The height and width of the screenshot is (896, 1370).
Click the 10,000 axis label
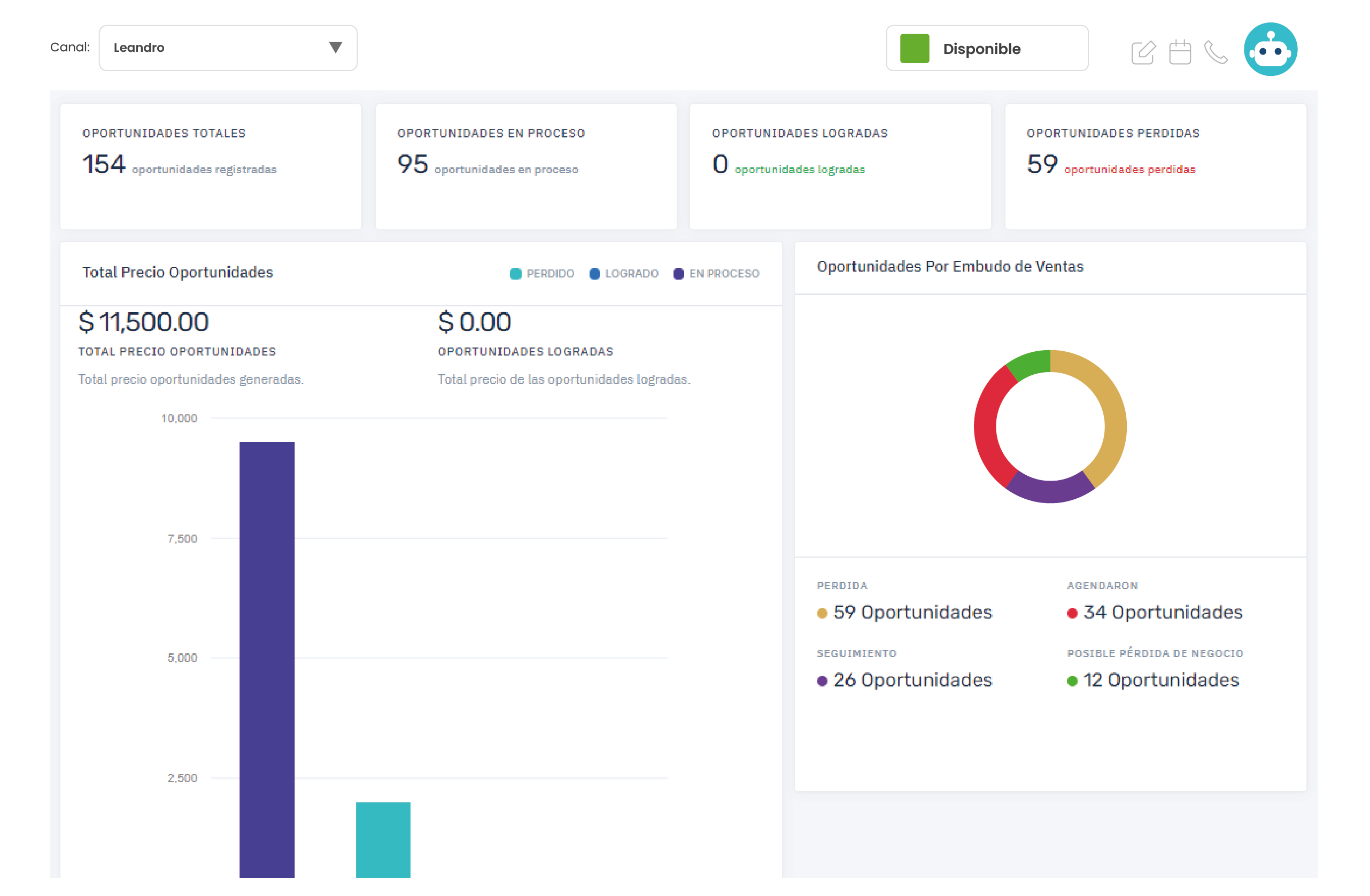(179, 419)
